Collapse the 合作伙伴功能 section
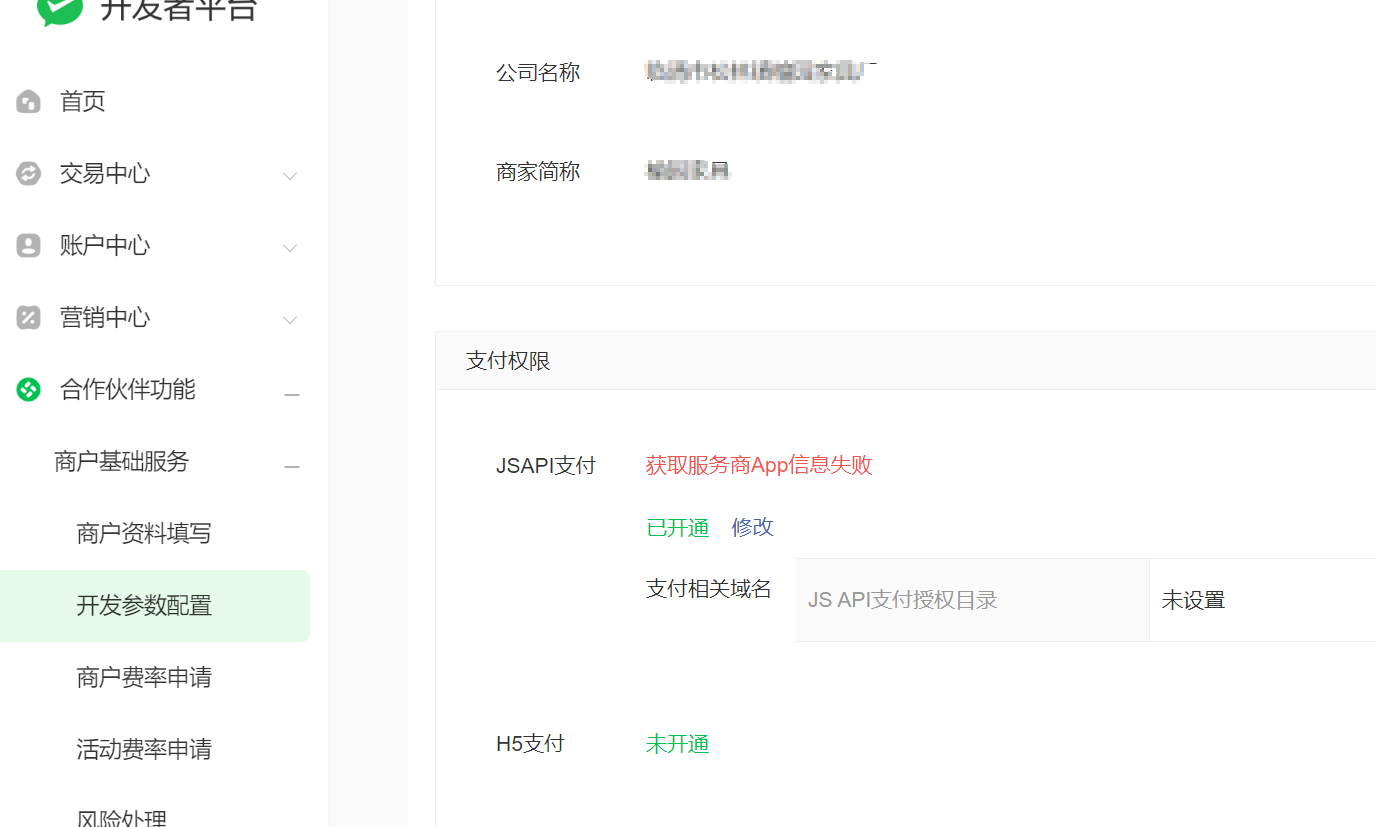1376x827 pixels. [x=292, y=395]
